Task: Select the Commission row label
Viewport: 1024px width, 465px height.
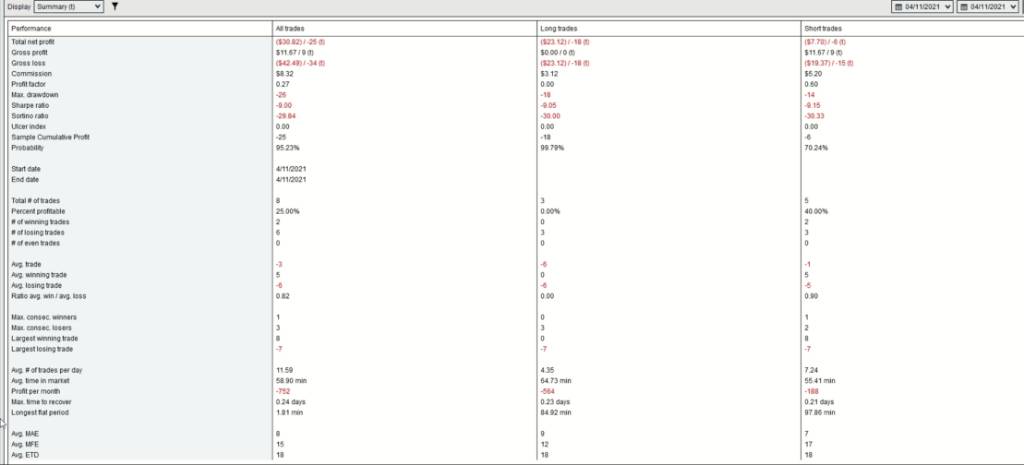Action: coord(31,74)
